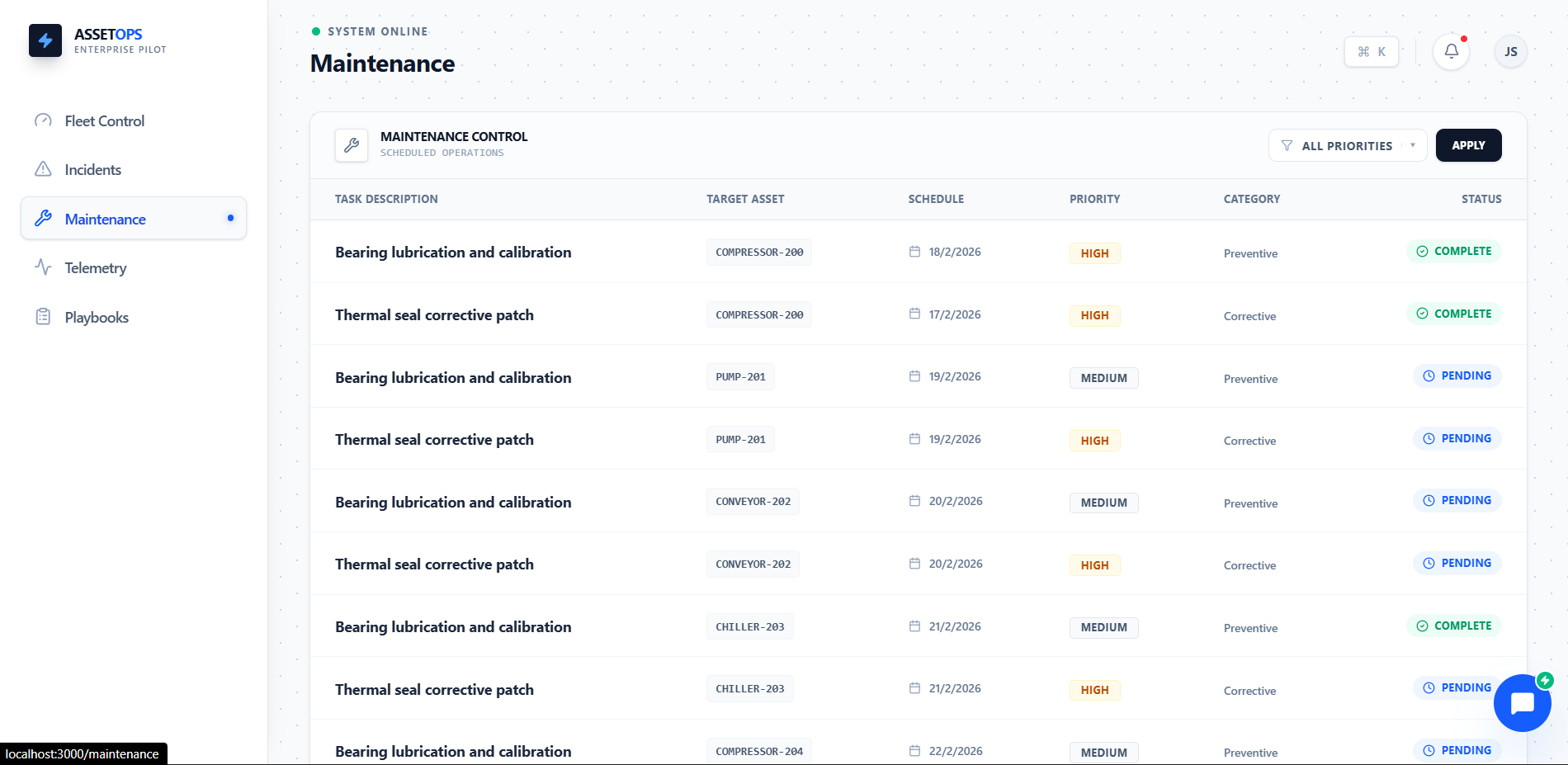Click the calendar icon in PUMP-201 Thermal row
The image size is (1568, 765).
click(x=914, y=439)
